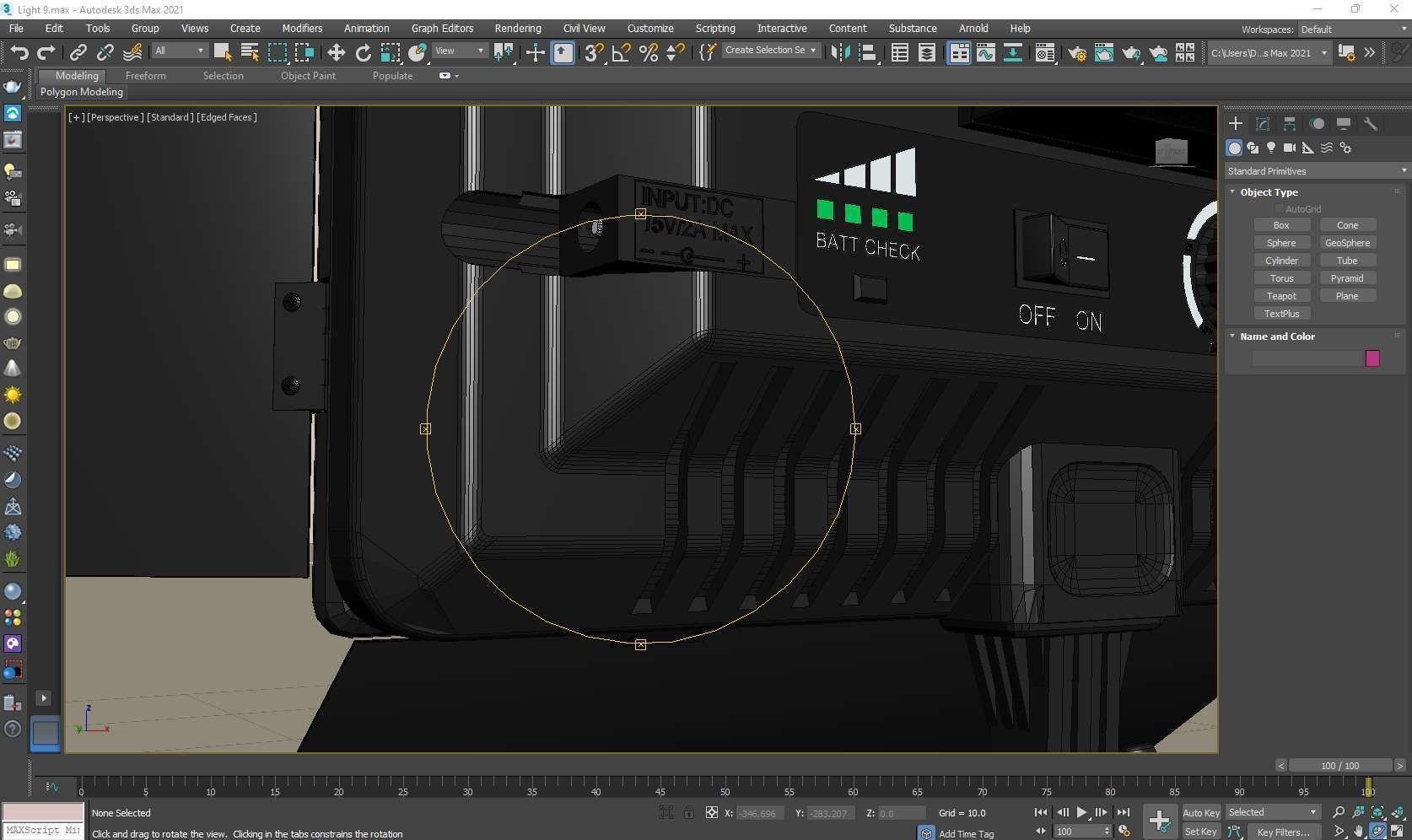Open the Graph Editors menu
The height and width of the screenshot is (840, 1412).
point(442,28)
